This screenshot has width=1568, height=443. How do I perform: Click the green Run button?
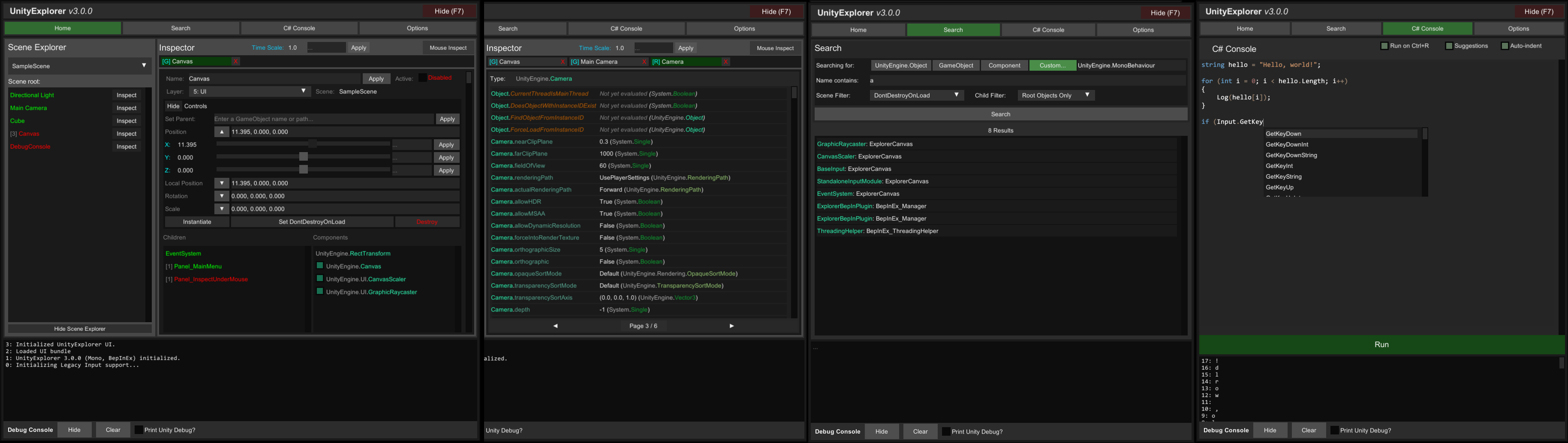click(1382, 344)
